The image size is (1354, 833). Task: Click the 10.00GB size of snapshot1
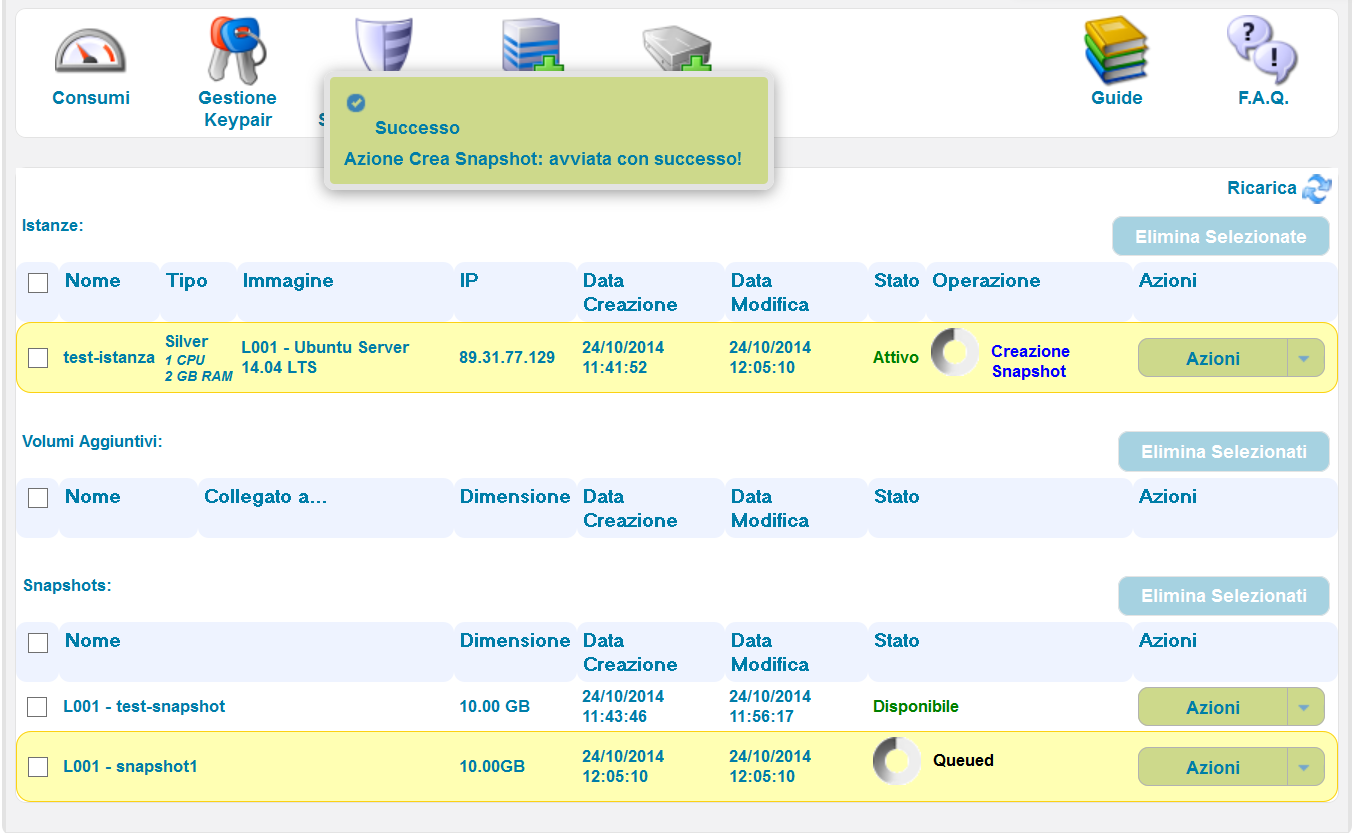(x=492, y=766)
